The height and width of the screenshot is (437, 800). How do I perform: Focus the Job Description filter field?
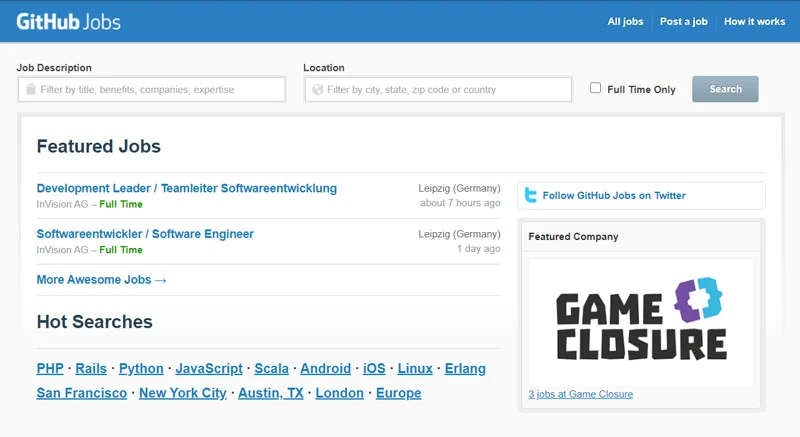(x=152, y=89)
